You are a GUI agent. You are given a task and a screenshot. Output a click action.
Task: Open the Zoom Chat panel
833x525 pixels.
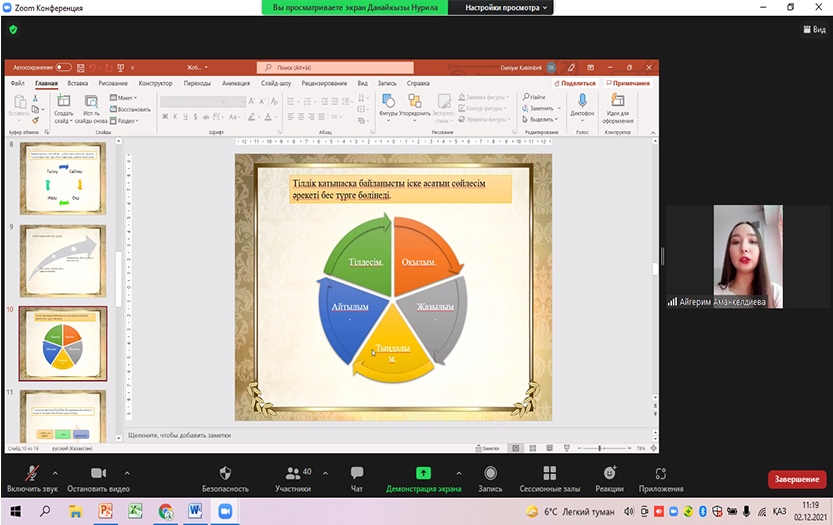pos(357,473)
